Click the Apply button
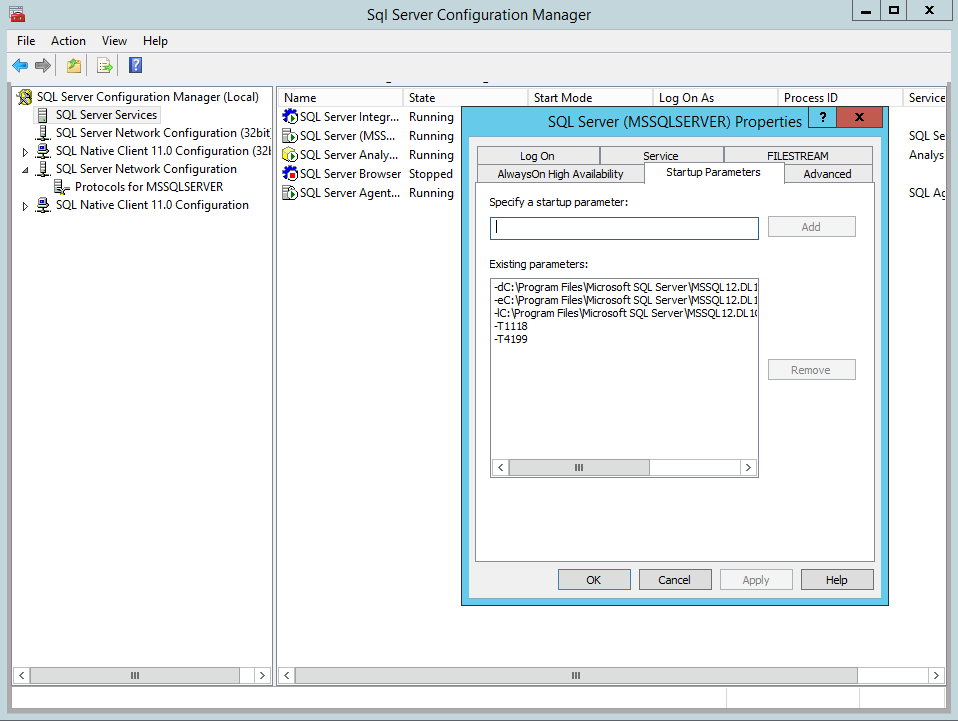The width and height of the screenshot is (958, 721). click(x=756, y=580)
